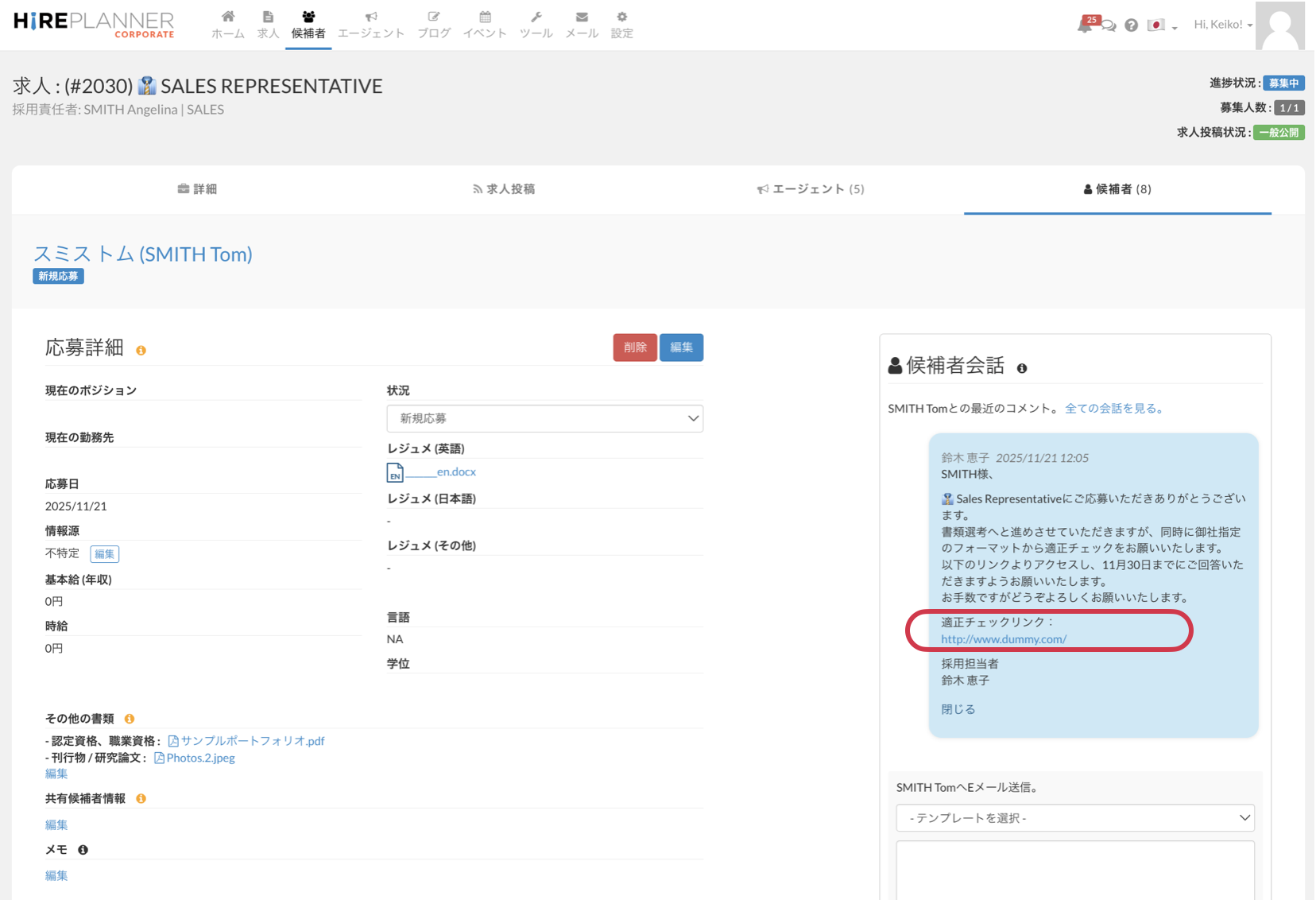
Task: Open the メール envelope icon
Action: [582, 17]
